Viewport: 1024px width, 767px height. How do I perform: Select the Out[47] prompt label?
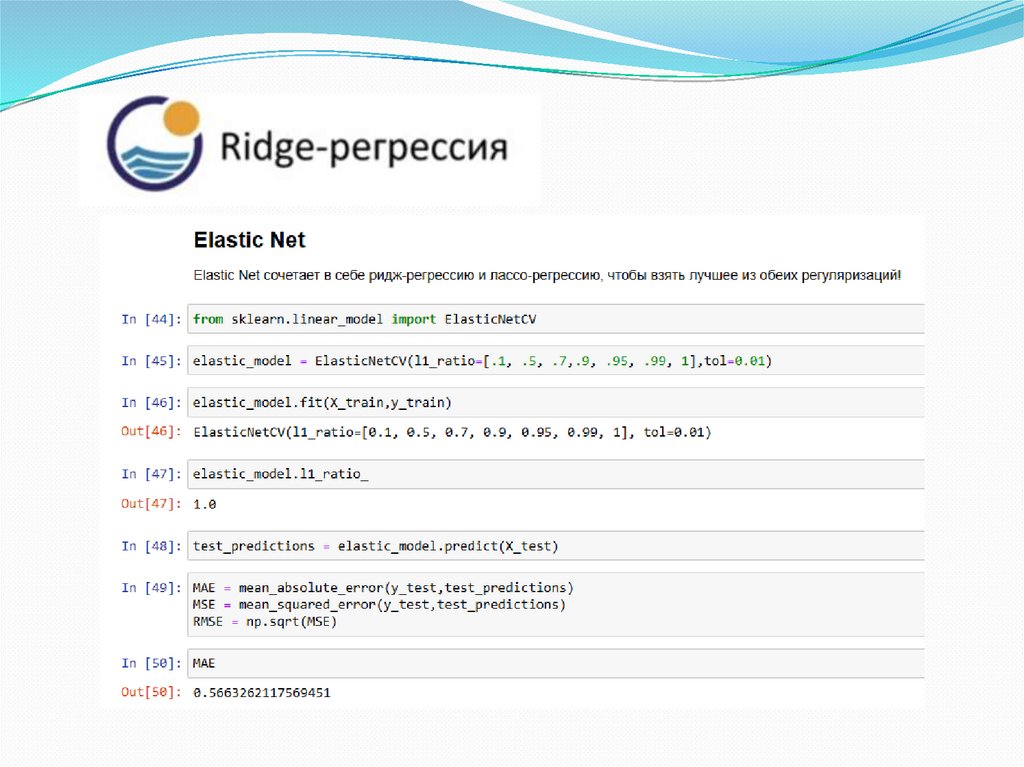tap(151, 503)
